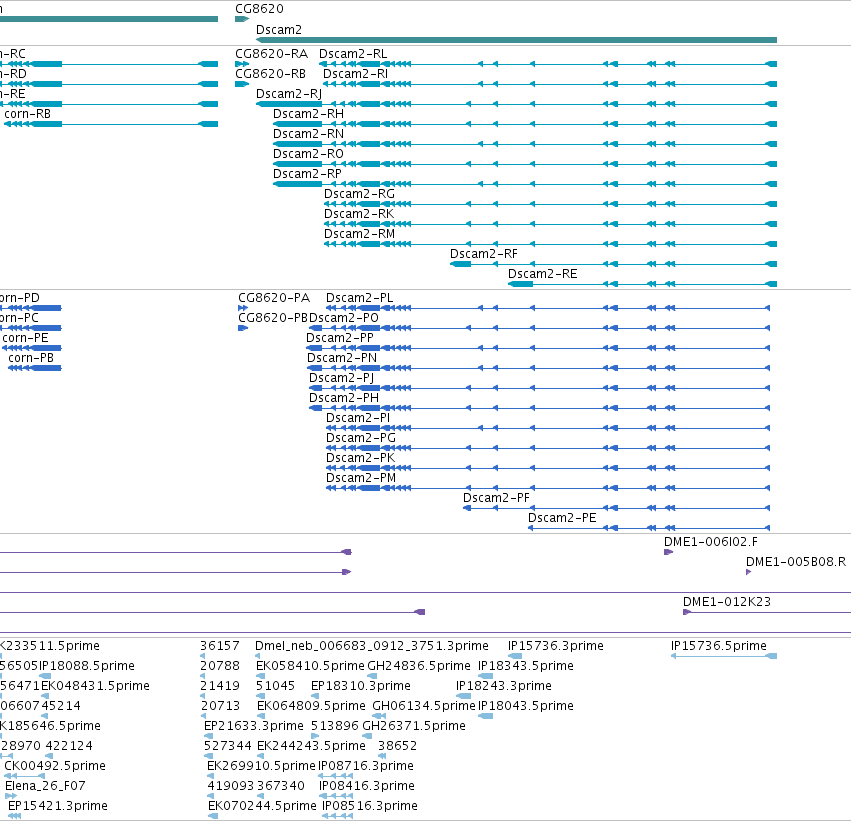Select EST label 20713
851x821 pixels.
point(220,707)
